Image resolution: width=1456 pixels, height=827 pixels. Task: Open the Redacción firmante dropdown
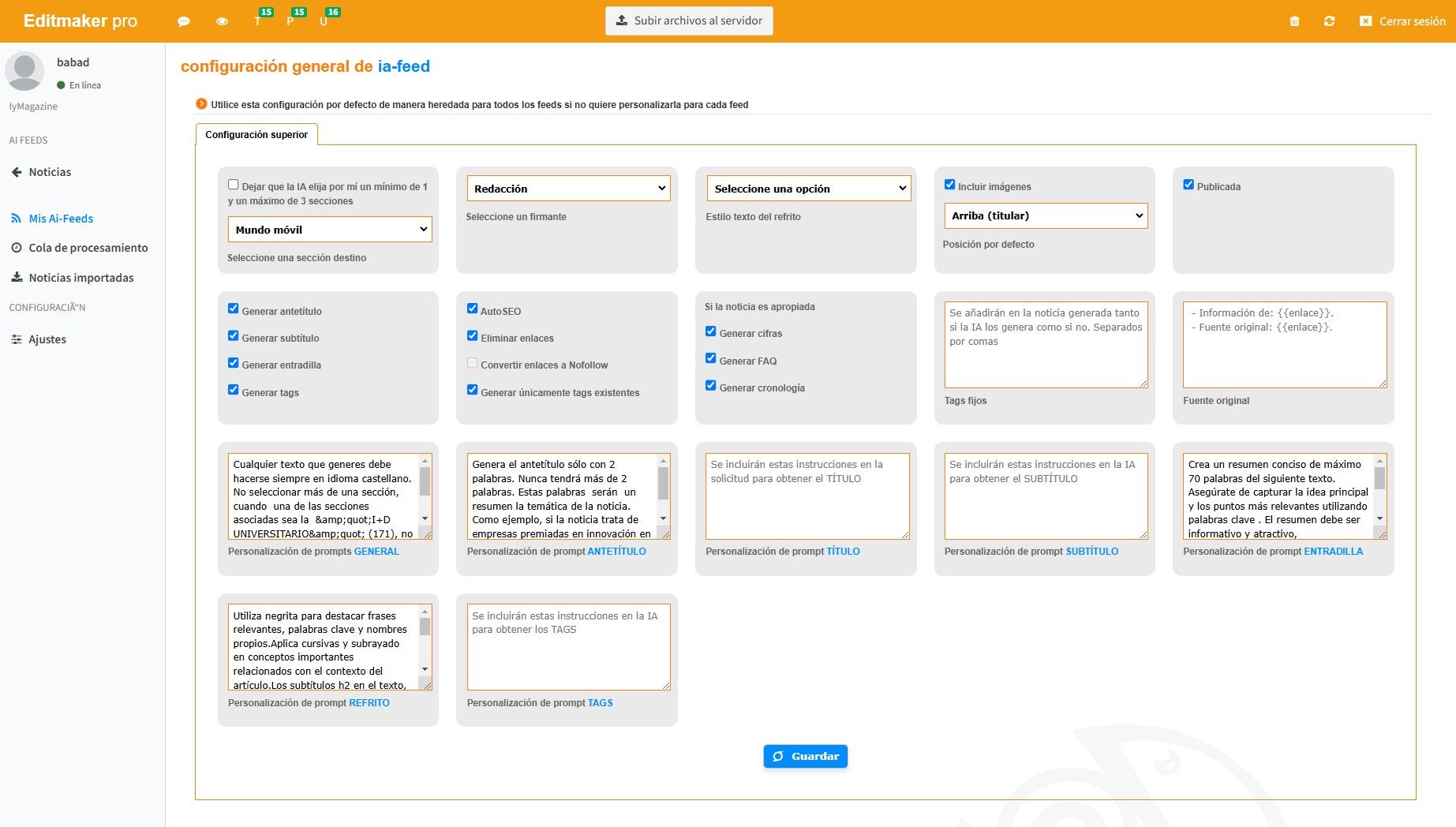(568, 189)
